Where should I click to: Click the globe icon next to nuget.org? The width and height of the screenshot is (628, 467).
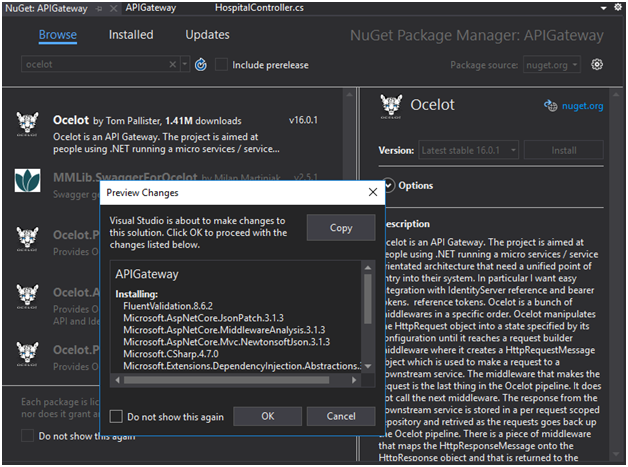tap(551, 106)
